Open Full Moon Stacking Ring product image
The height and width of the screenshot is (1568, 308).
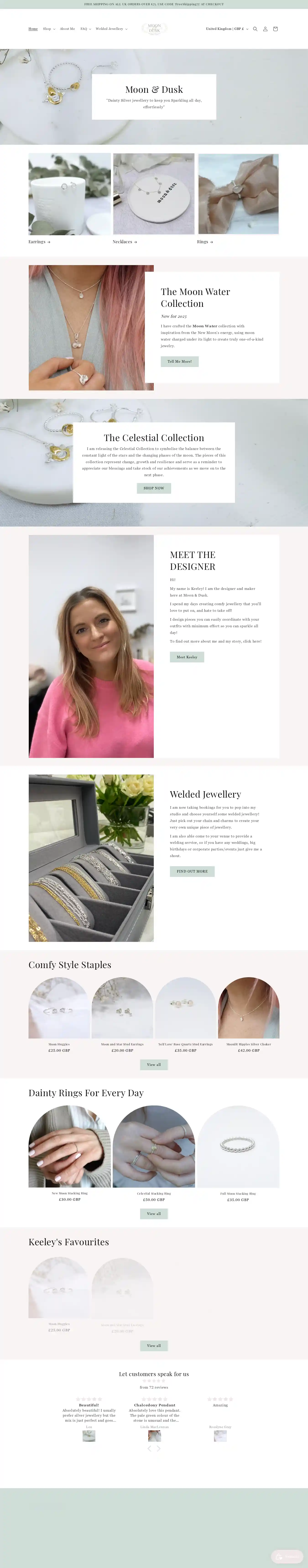238,1146
